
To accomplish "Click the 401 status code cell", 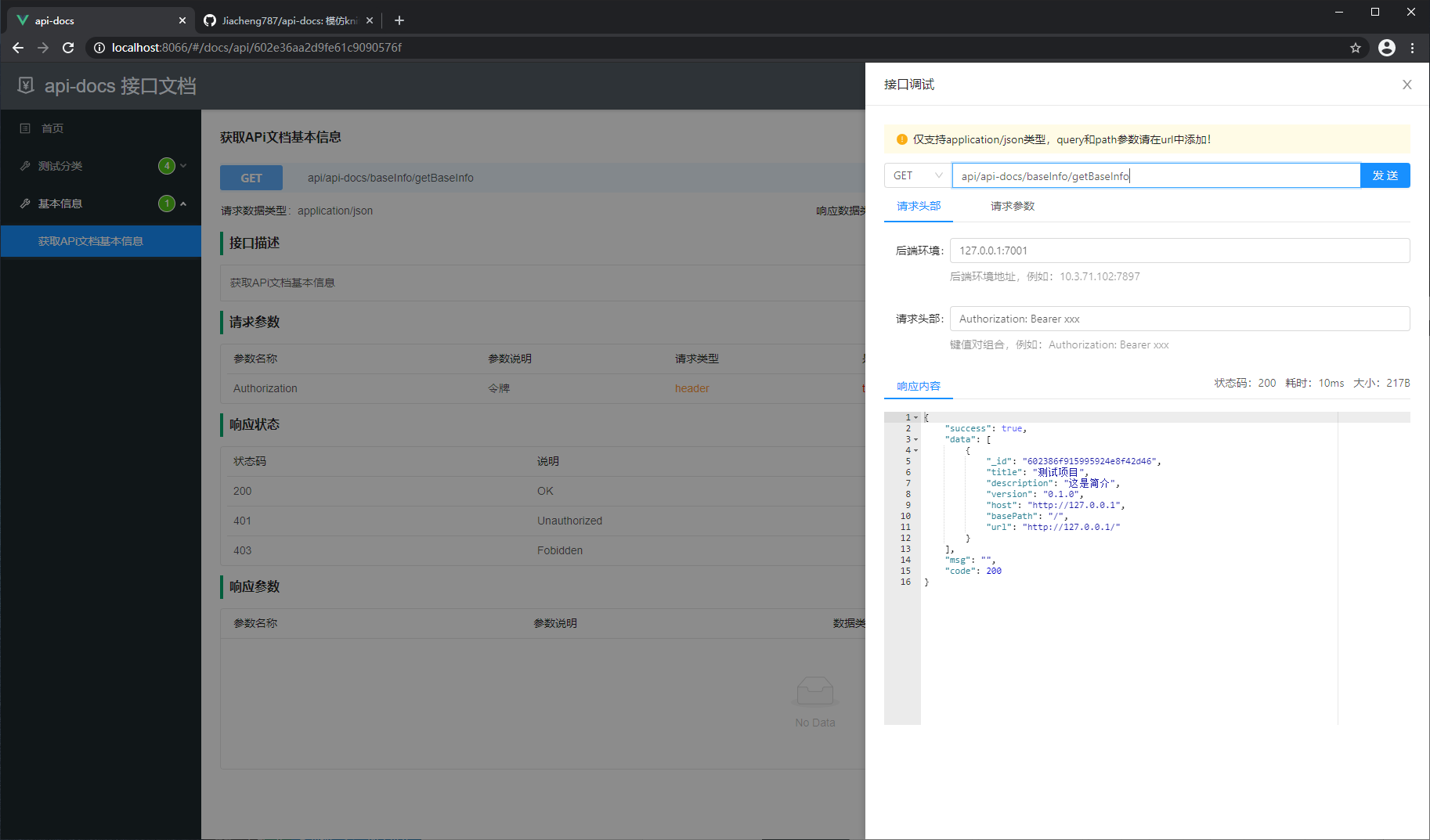I will tap(242, 521).
